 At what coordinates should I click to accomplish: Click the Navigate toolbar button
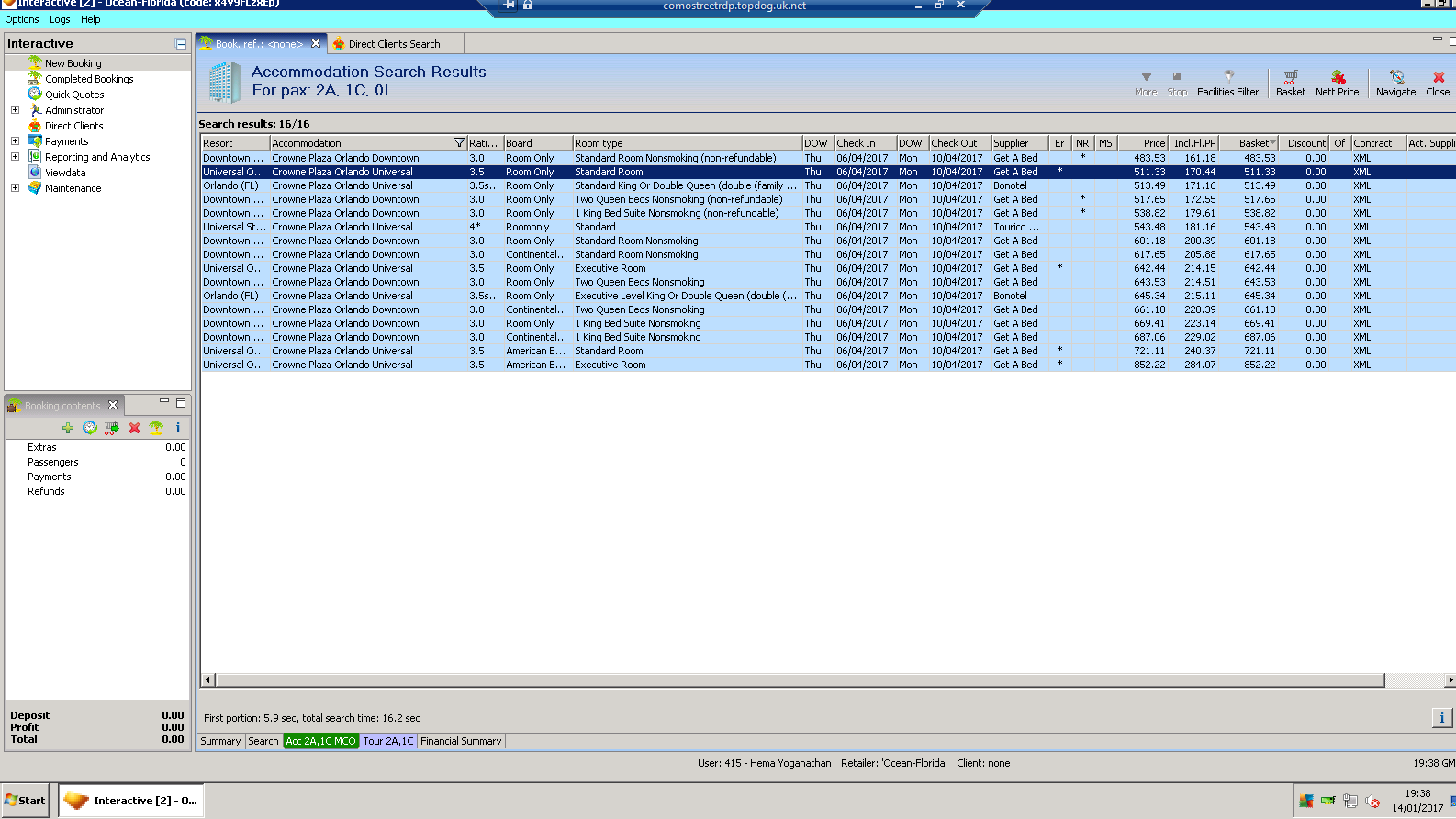(x=1395, y=84)
